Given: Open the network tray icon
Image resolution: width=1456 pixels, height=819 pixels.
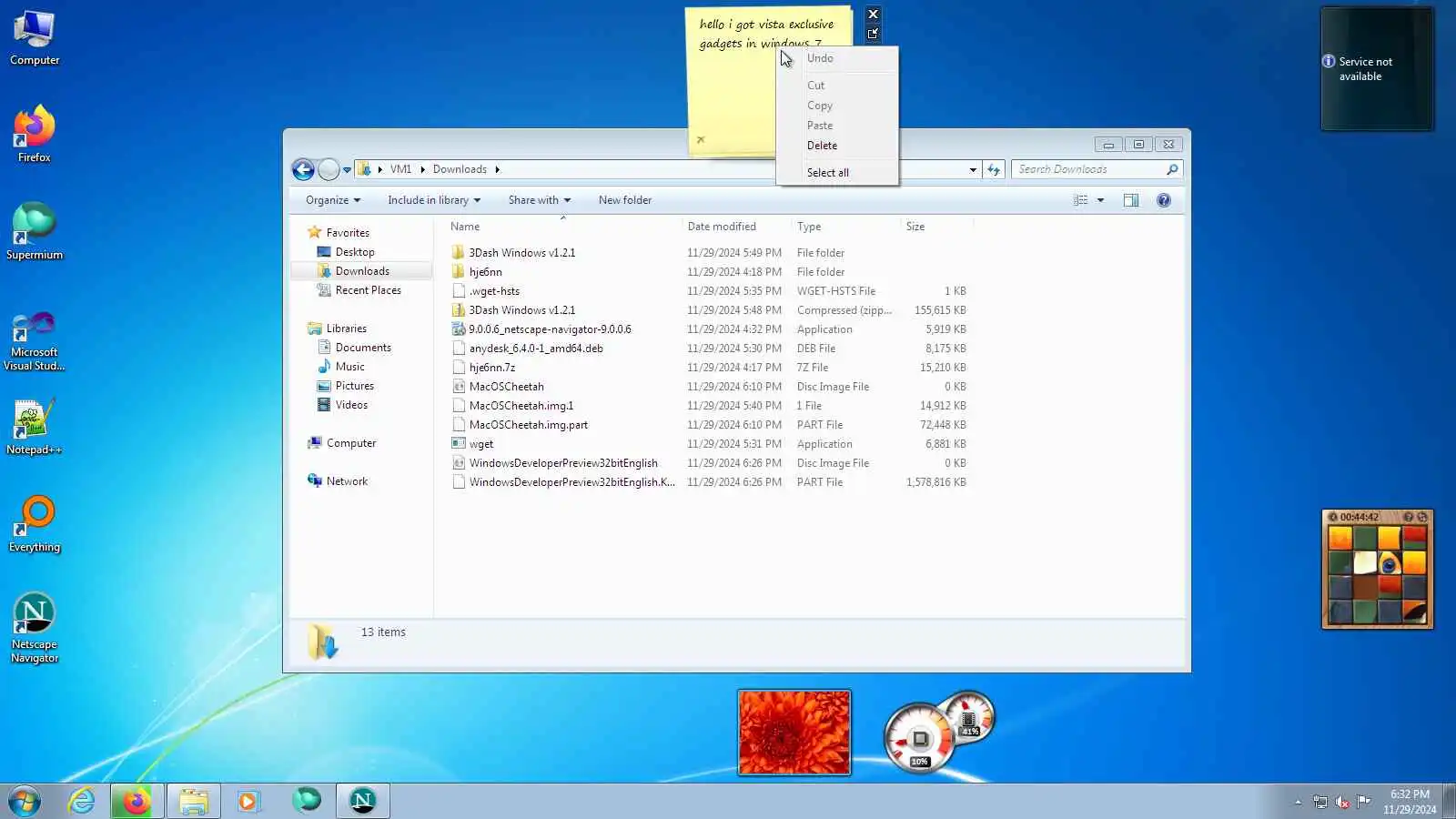Looking at the screenshot, I should [x=1320, y=802].
